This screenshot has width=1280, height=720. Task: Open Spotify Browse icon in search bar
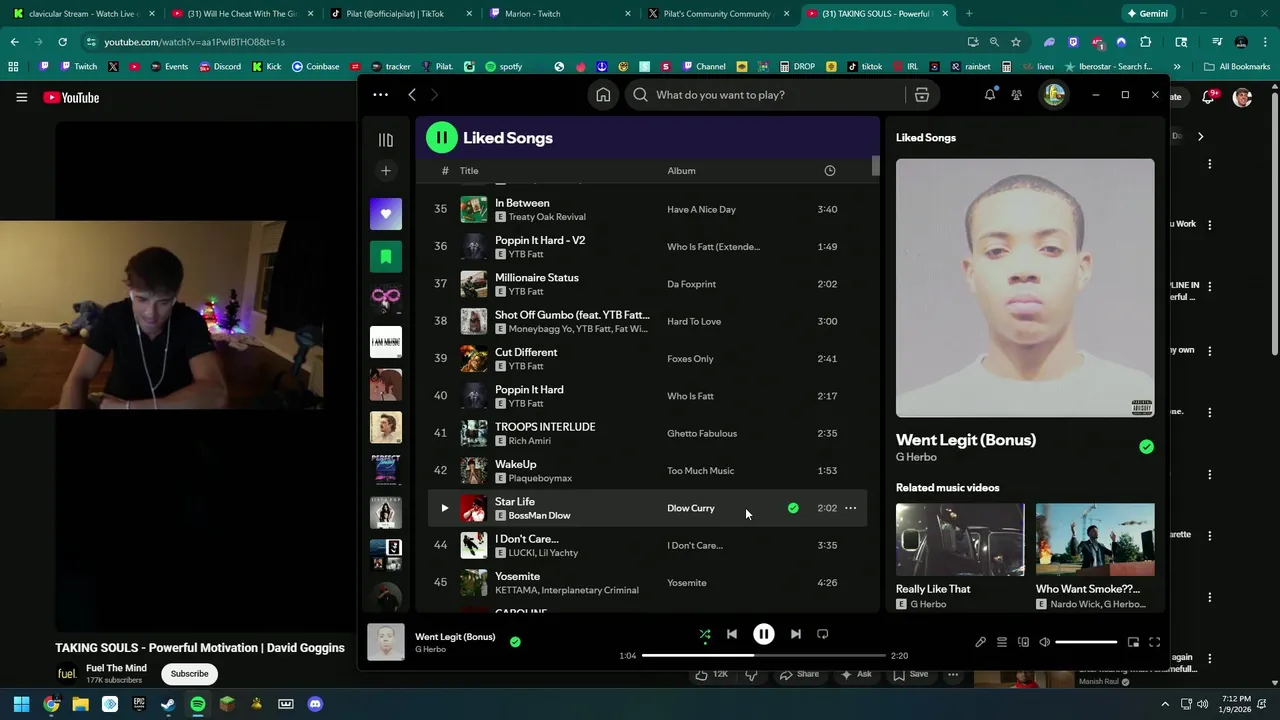[922, 95]
